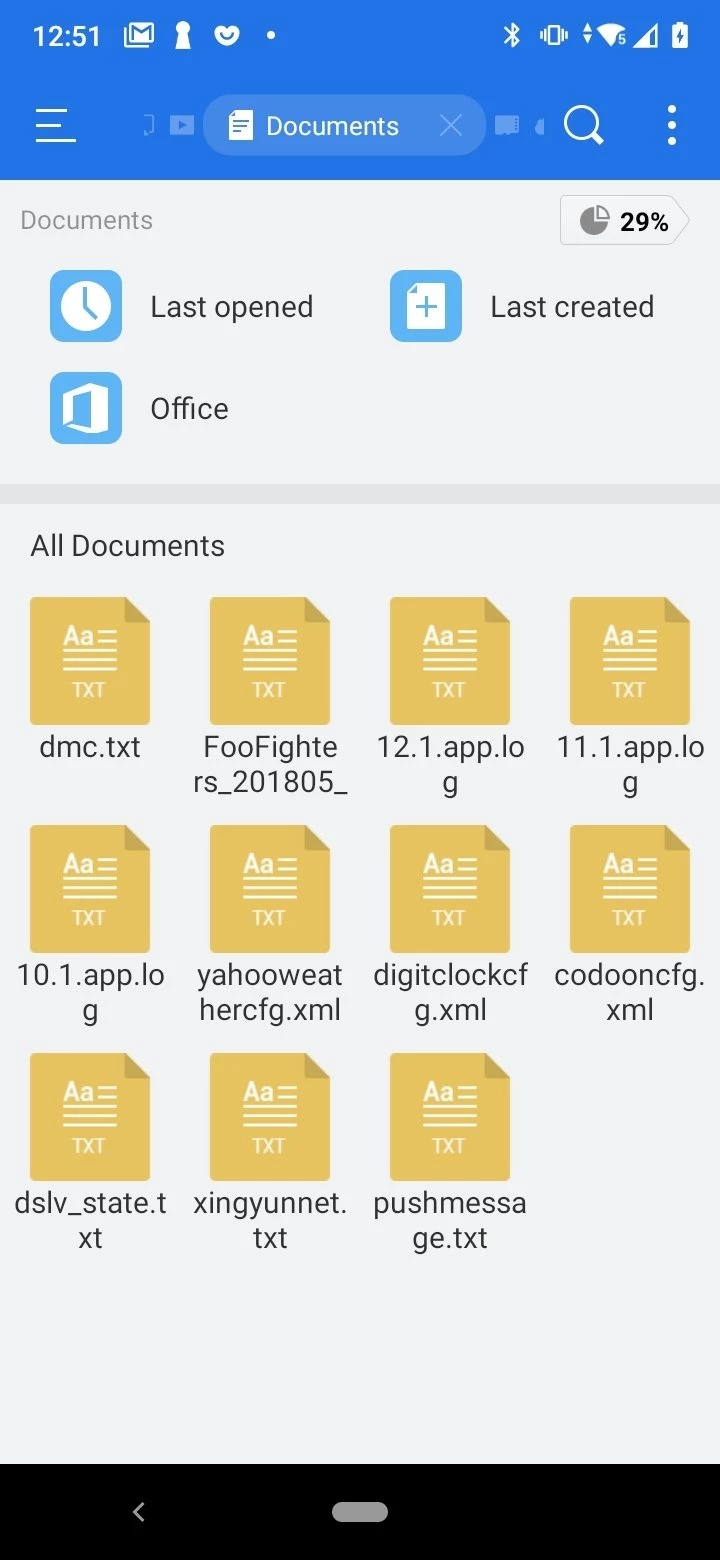Open the search magnifier

click(584, 126)
